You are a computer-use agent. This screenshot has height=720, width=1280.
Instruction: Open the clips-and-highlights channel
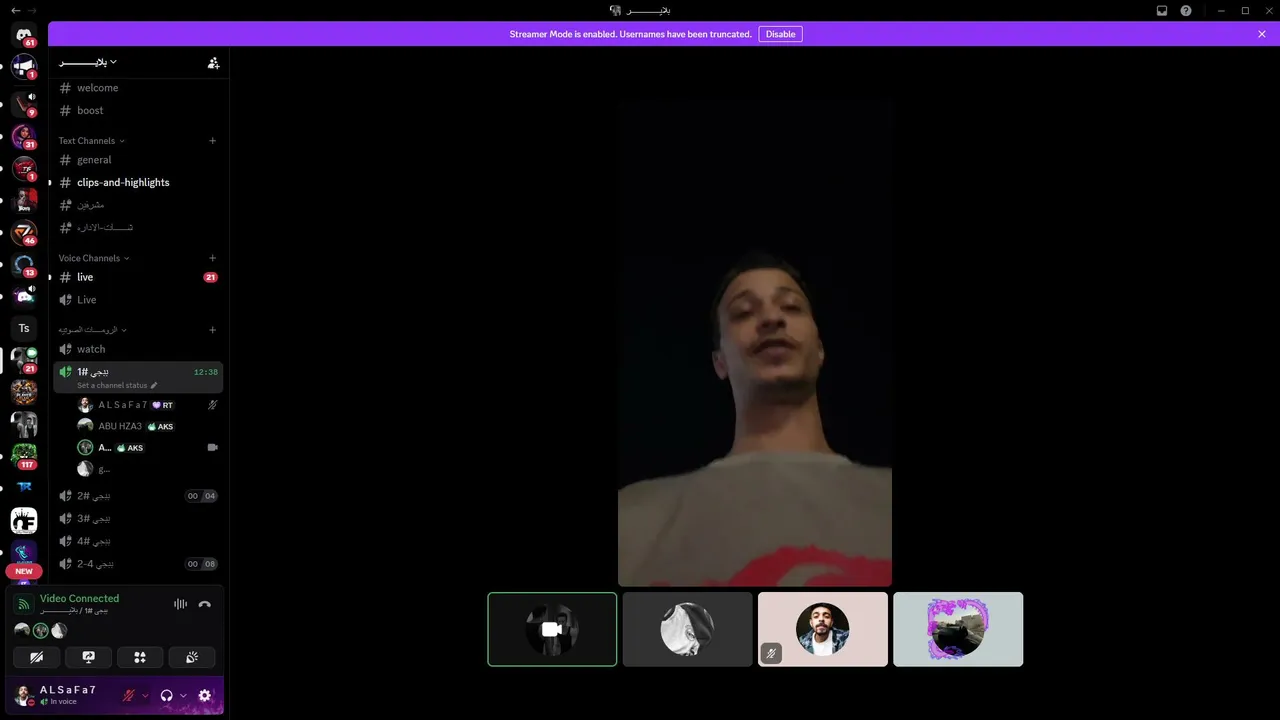138,182
